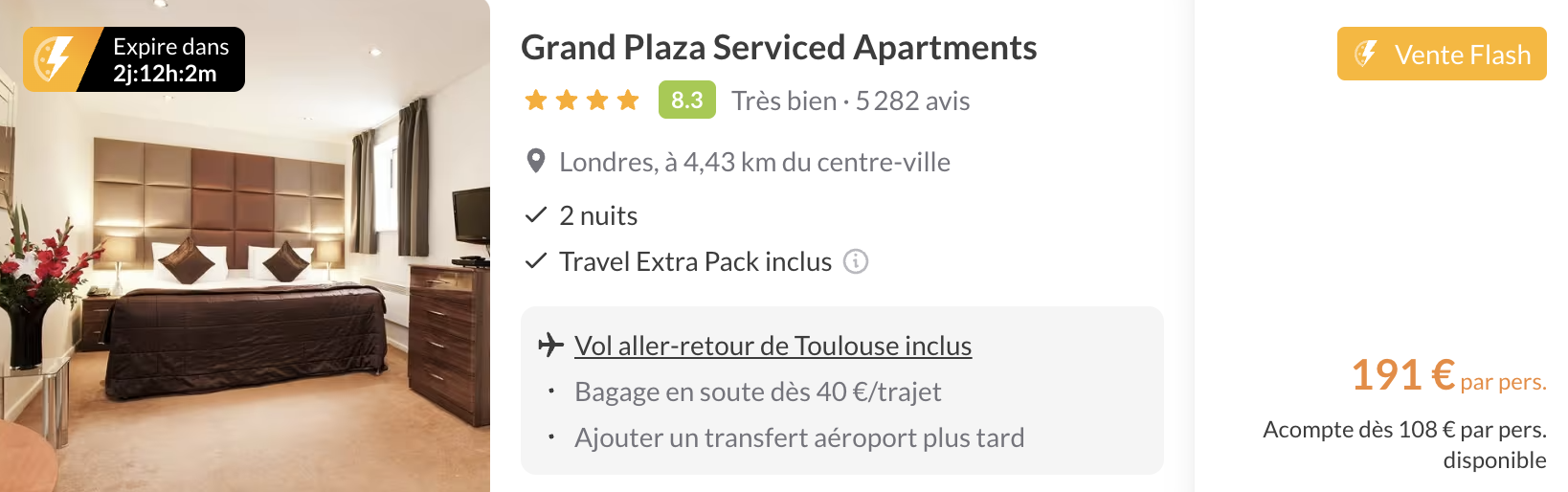This screenshot has width=1568, height=492.
Task: Click the green 8.3 rating badge
Action: (686, 100)
